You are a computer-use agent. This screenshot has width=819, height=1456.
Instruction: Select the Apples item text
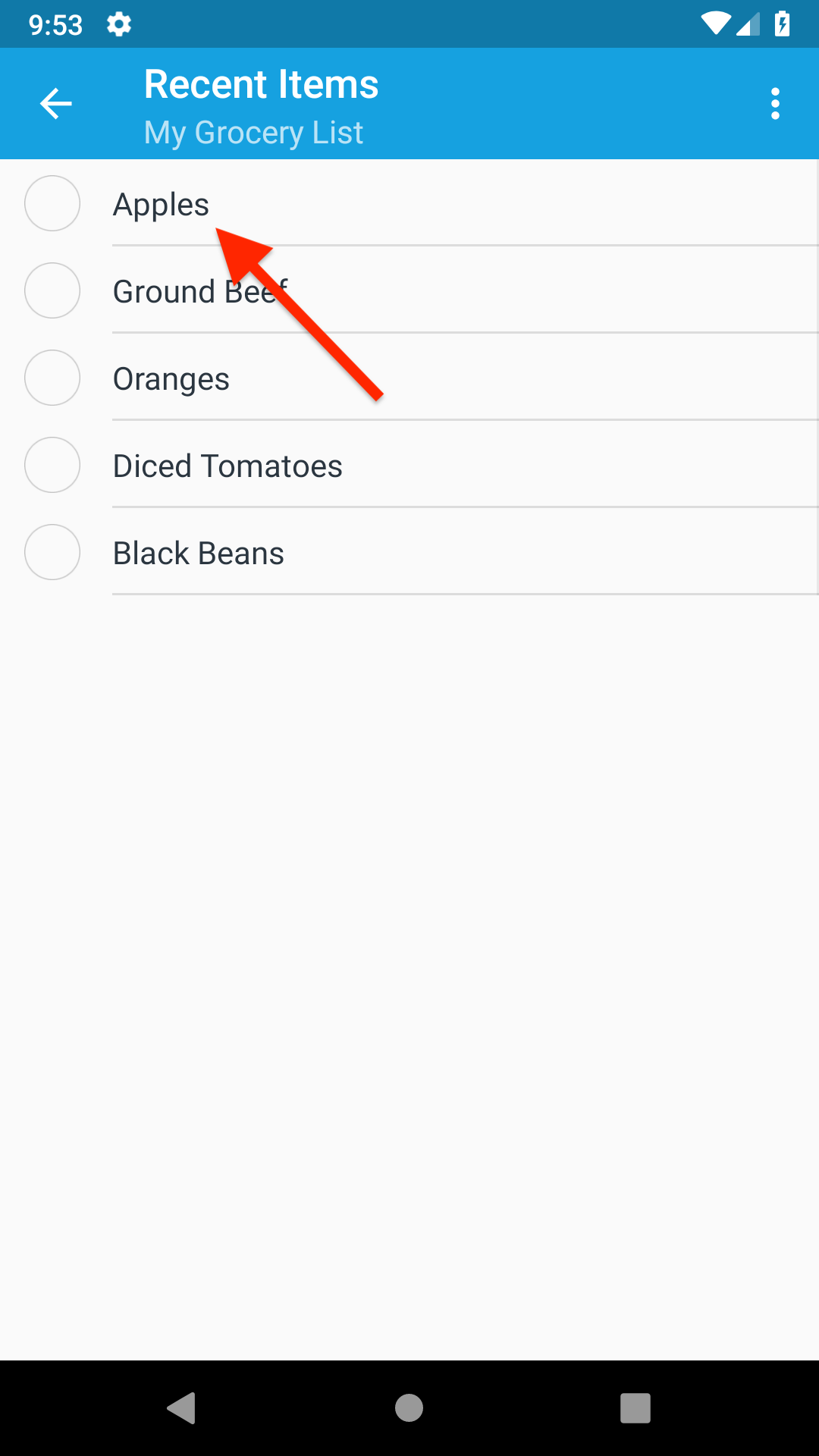tap(161, 205)
